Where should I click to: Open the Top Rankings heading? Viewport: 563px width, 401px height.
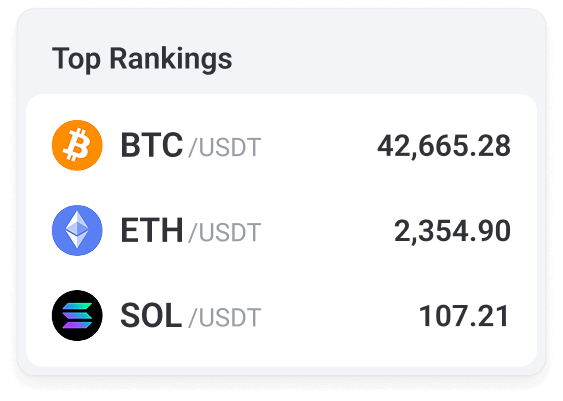point(142,59)
